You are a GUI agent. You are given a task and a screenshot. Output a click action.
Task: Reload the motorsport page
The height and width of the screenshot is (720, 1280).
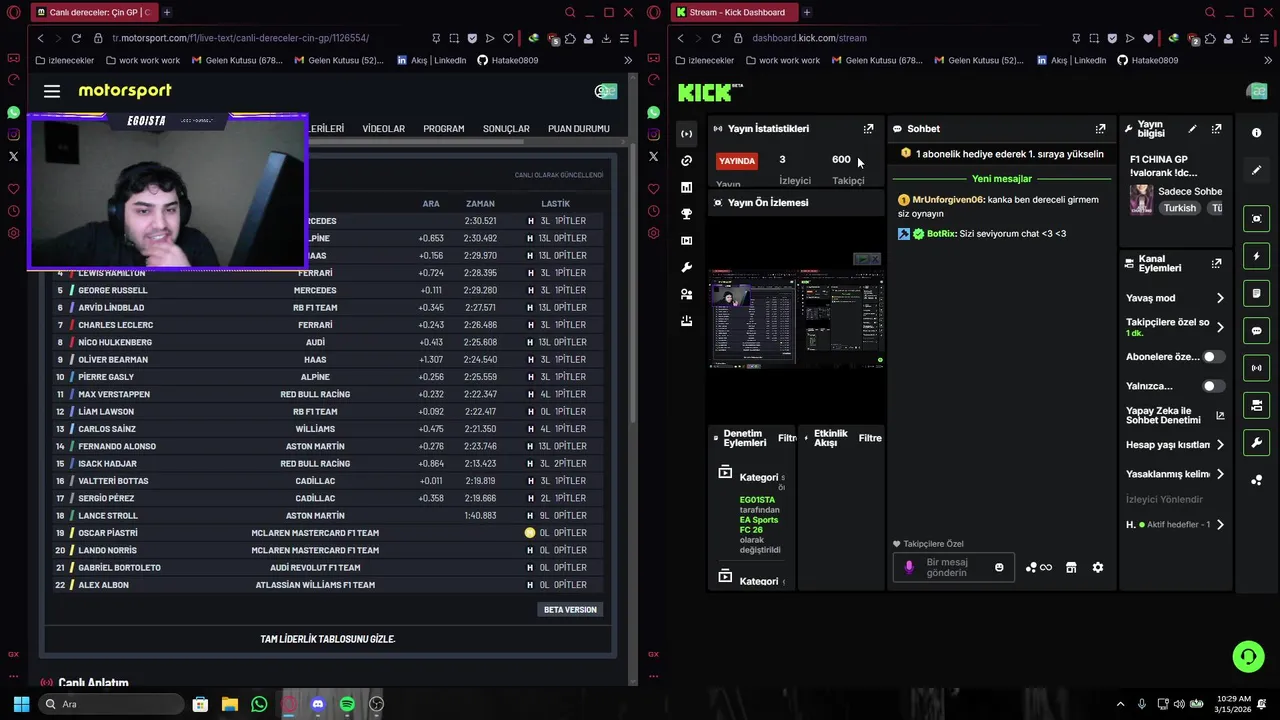[x=76, y=38]
